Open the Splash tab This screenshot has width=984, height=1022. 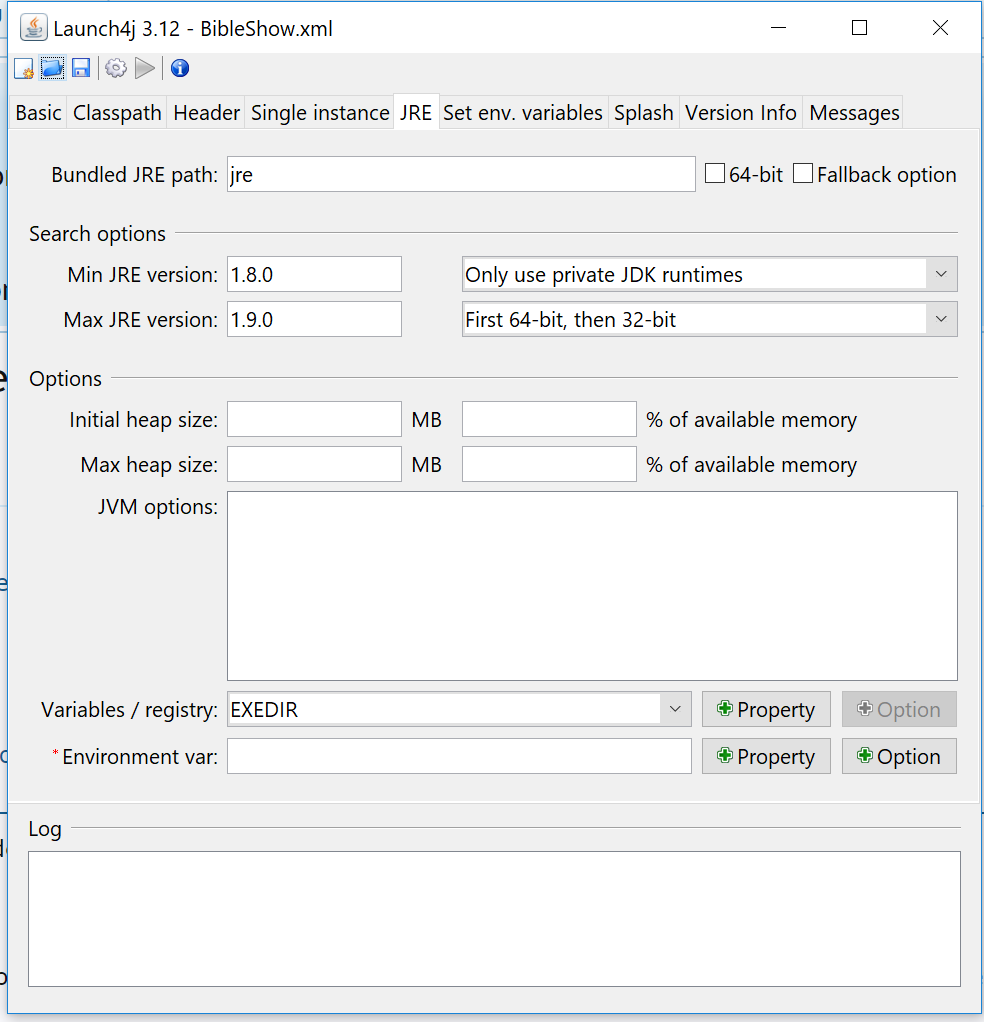(644, 113)
